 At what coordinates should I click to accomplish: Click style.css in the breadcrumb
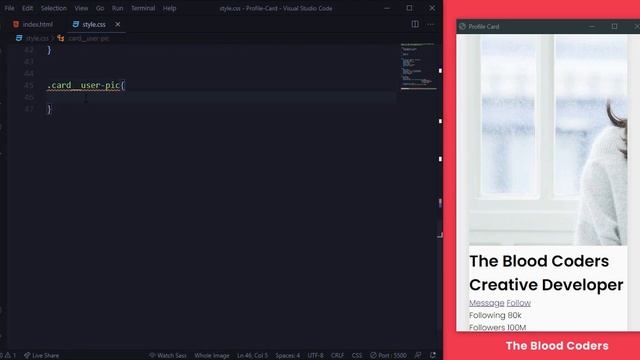tap(37, 38)
